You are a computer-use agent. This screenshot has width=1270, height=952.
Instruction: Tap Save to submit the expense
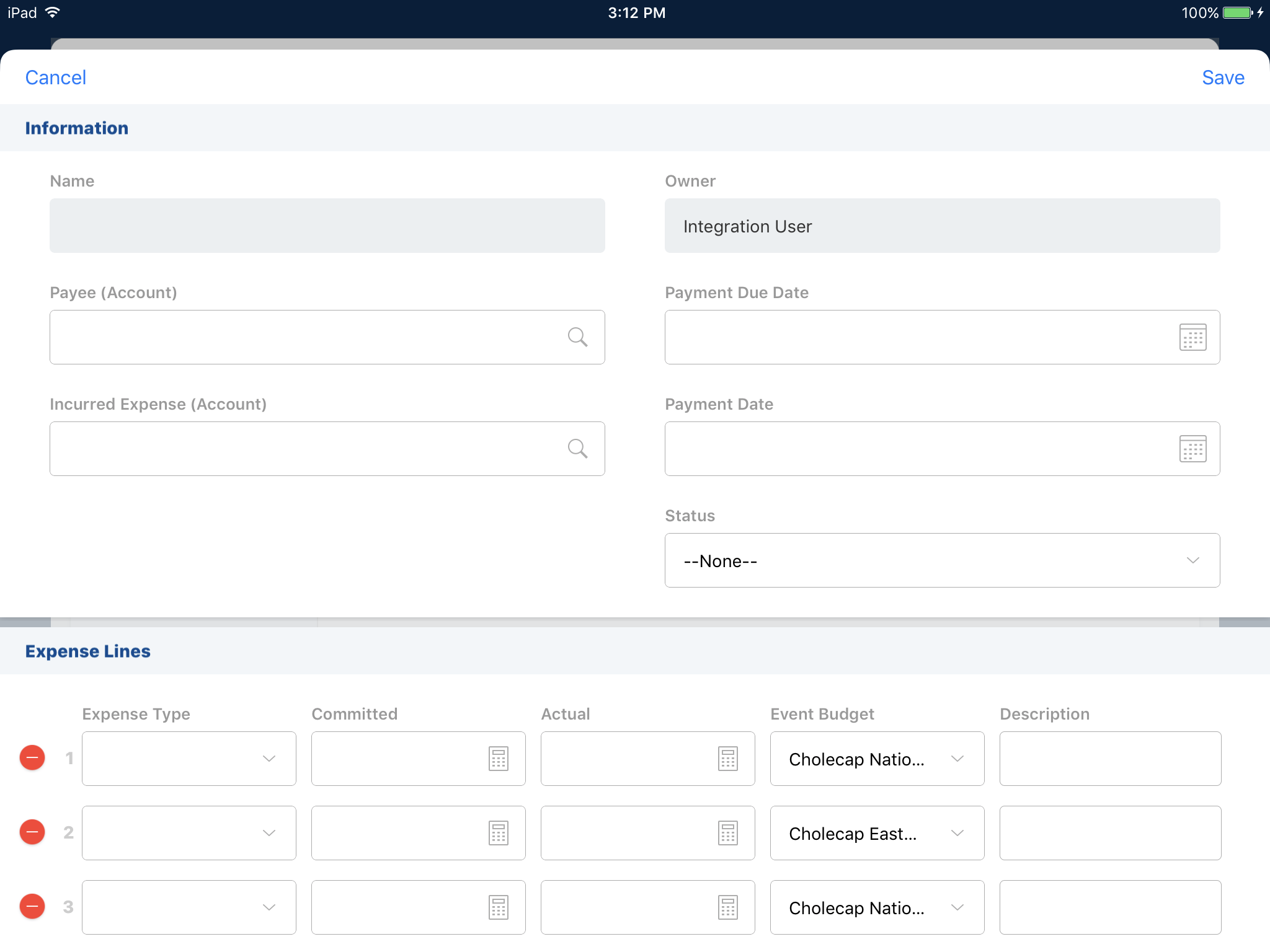[1222, 77]
